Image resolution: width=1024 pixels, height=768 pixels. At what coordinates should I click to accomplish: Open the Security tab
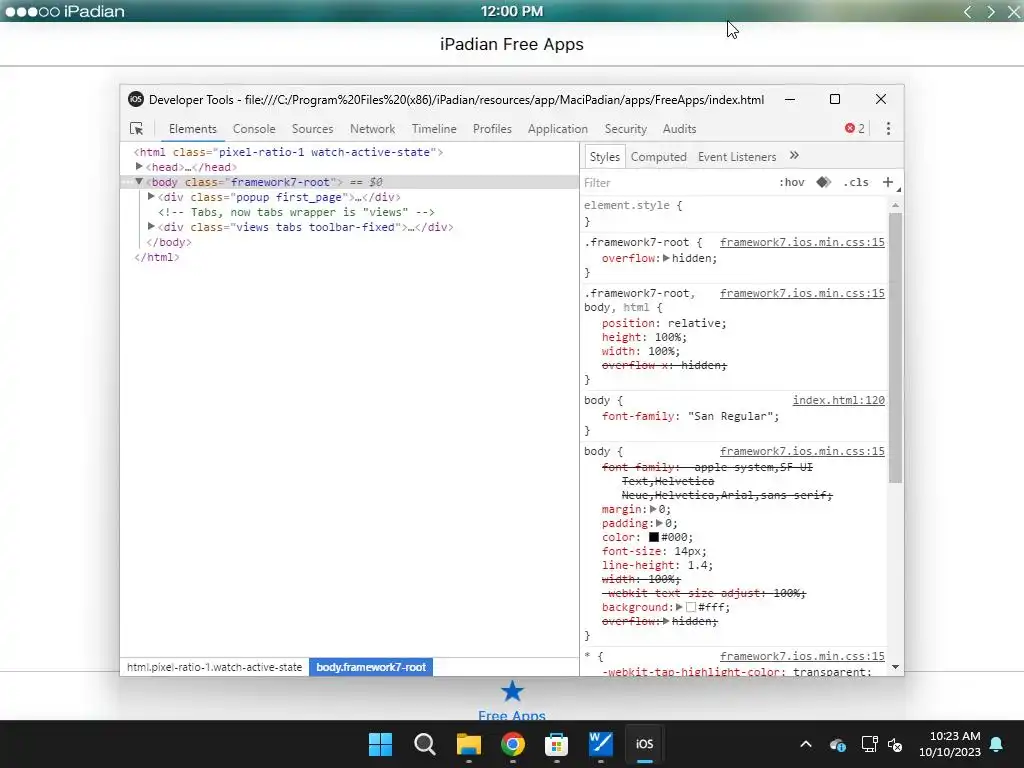[x=626, y=129]
